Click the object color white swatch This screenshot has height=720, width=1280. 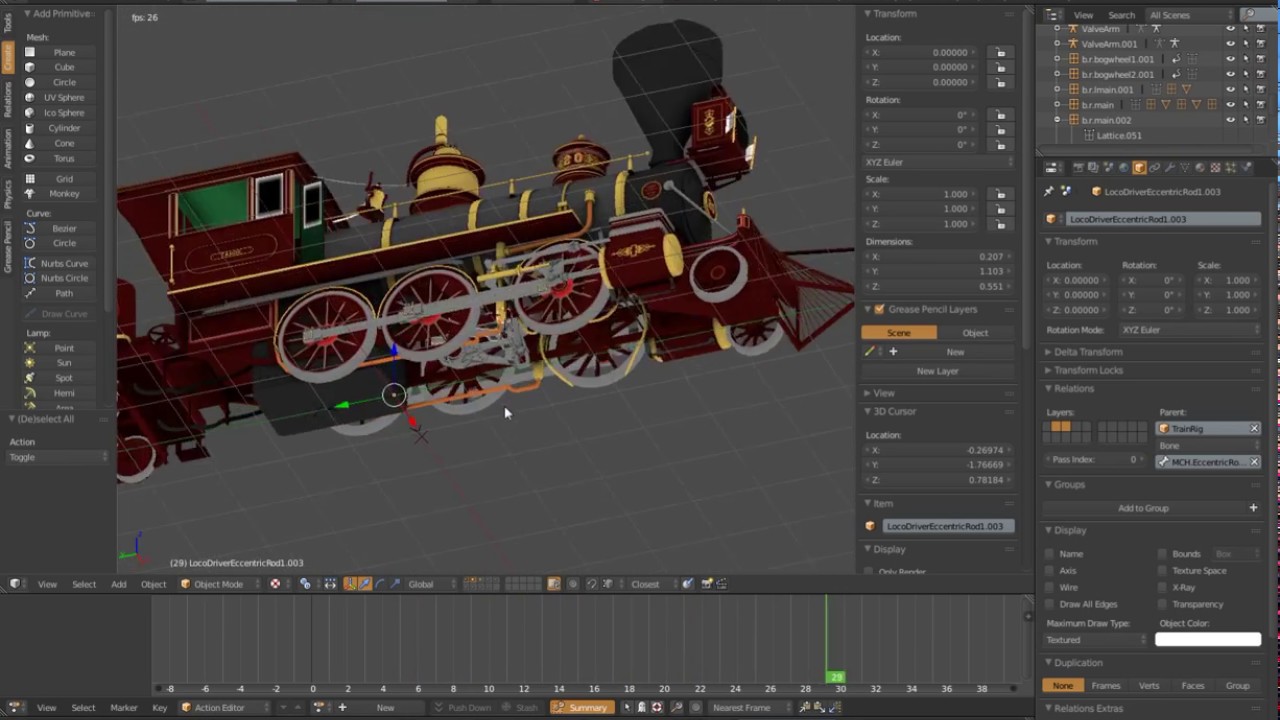coord(1208,640)
